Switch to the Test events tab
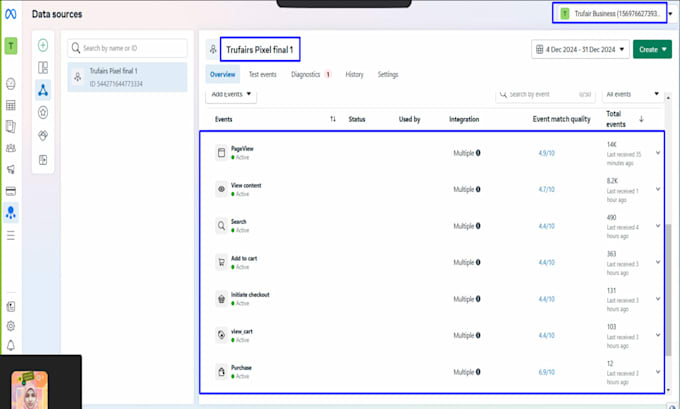The image size is (680, 409). point(262,75)
